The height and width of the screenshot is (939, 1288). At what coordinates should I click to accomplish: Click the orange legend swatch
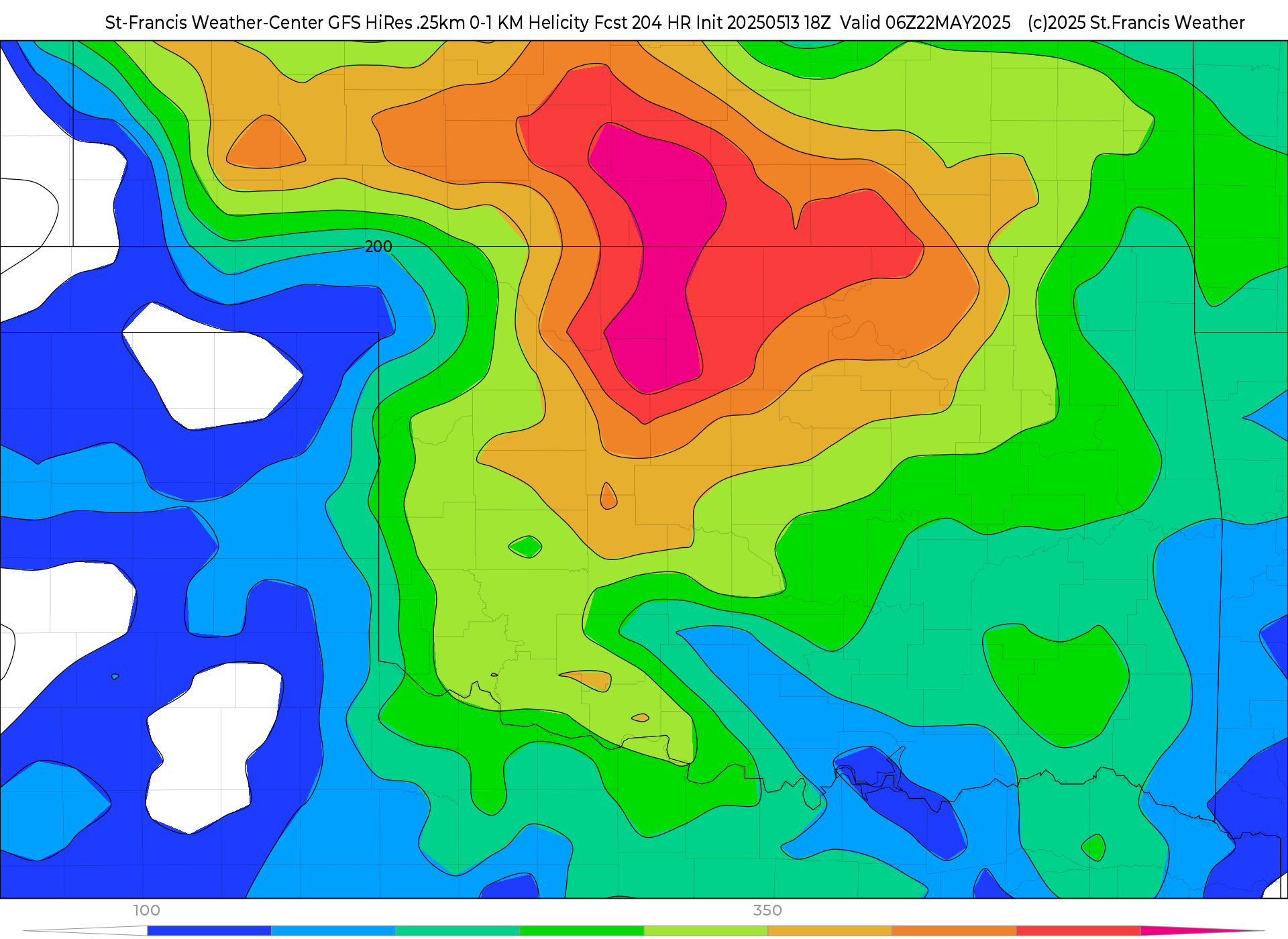954,931
